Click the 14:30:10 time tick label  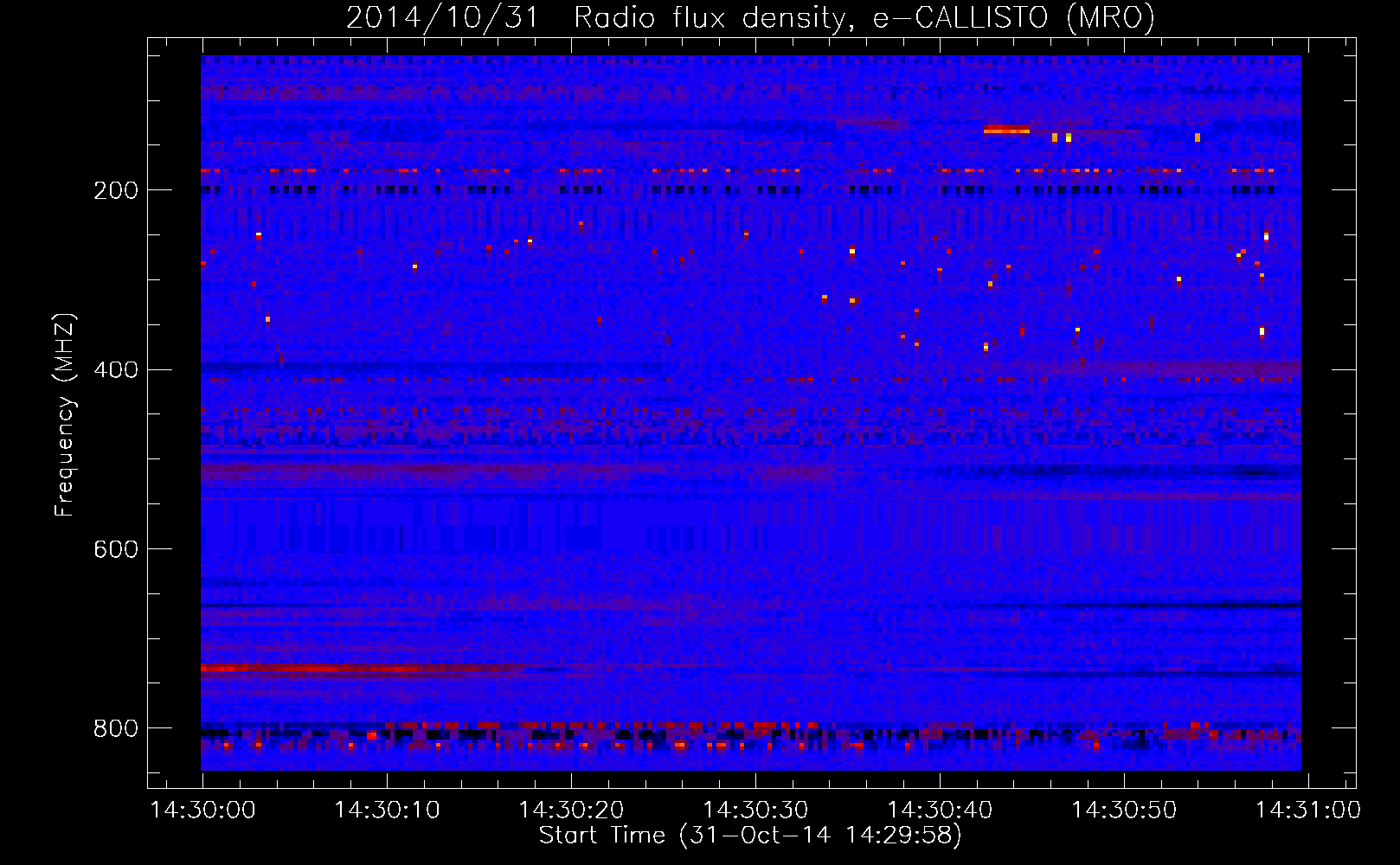coord(387,811)
